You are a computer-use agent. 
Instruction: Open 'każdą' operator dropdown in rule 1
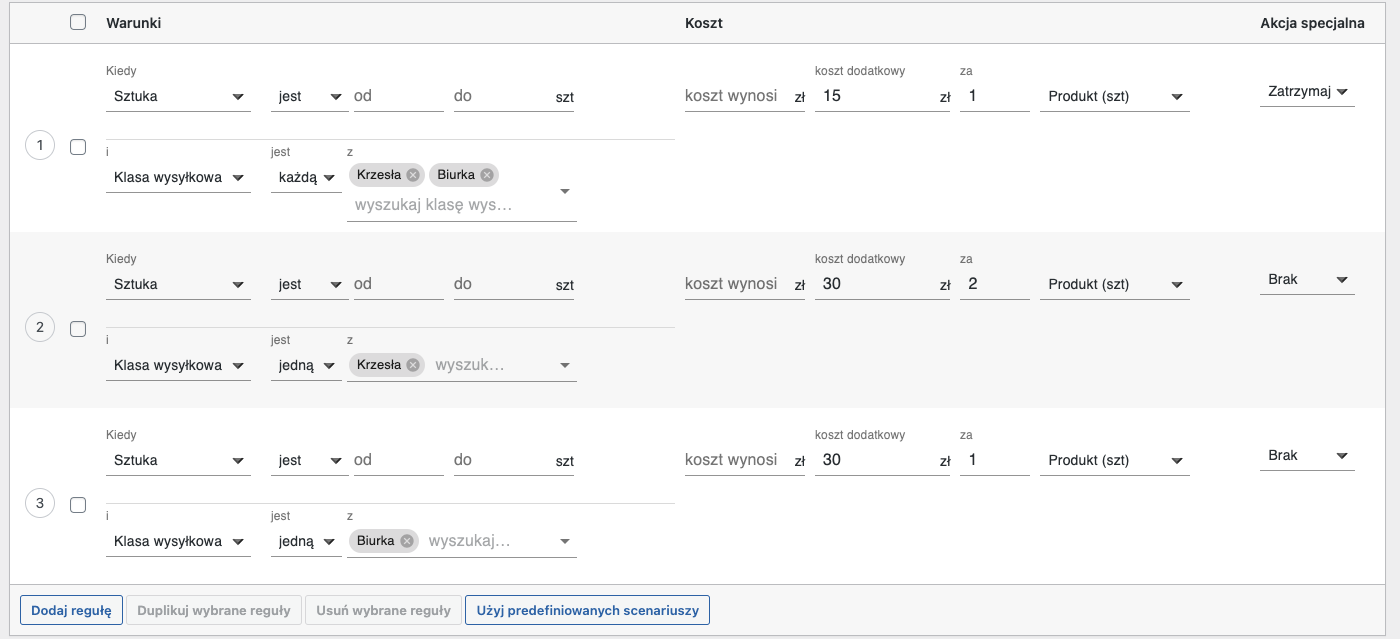[x=306, y=178]
